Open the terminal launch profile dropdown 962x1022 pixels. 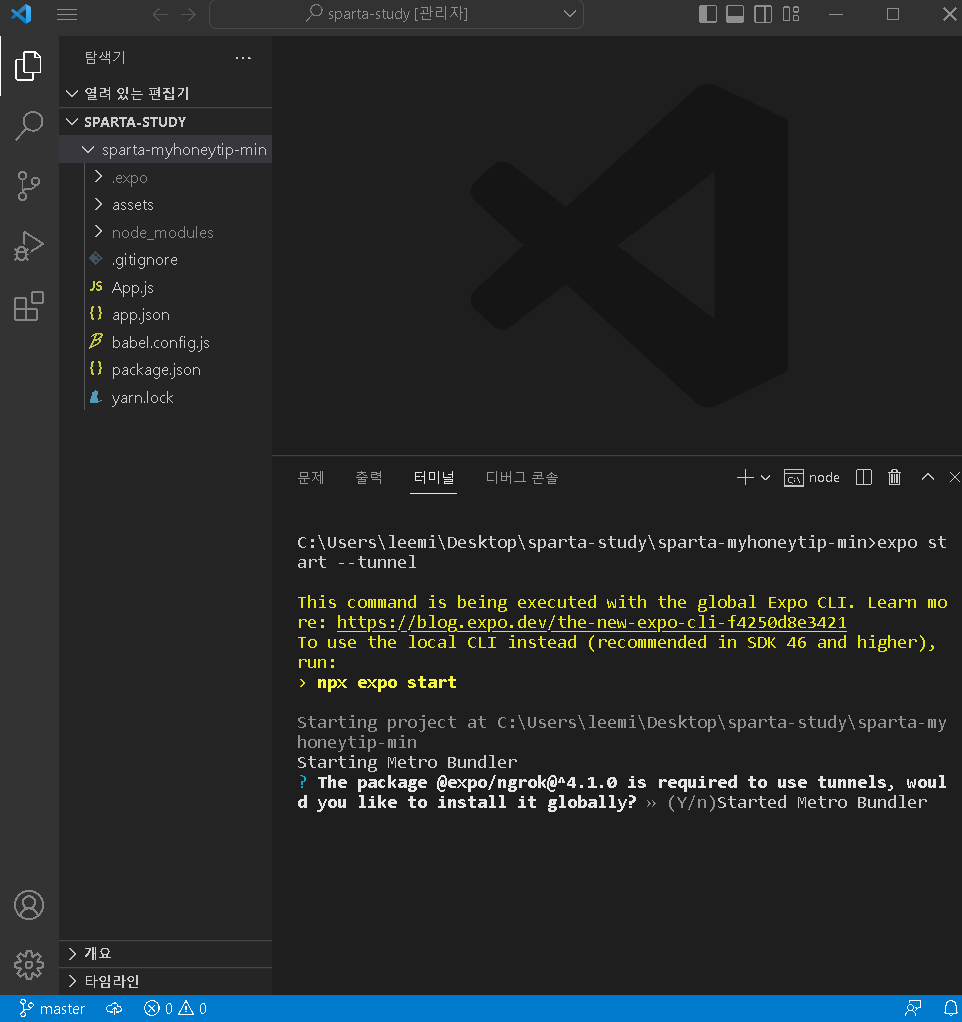pyautogui.click(x=766, y=478)
